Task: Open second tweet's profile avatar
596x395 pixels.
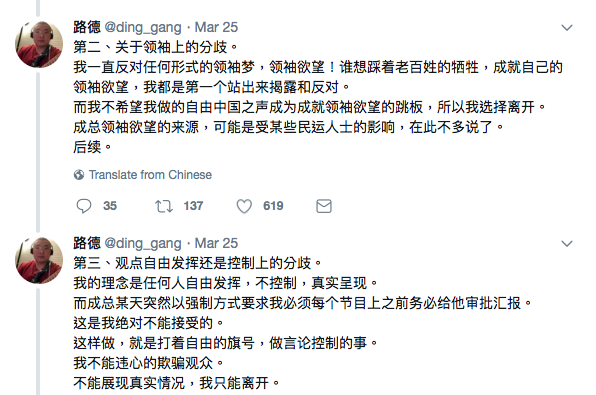Action: (x=39, y=260)
